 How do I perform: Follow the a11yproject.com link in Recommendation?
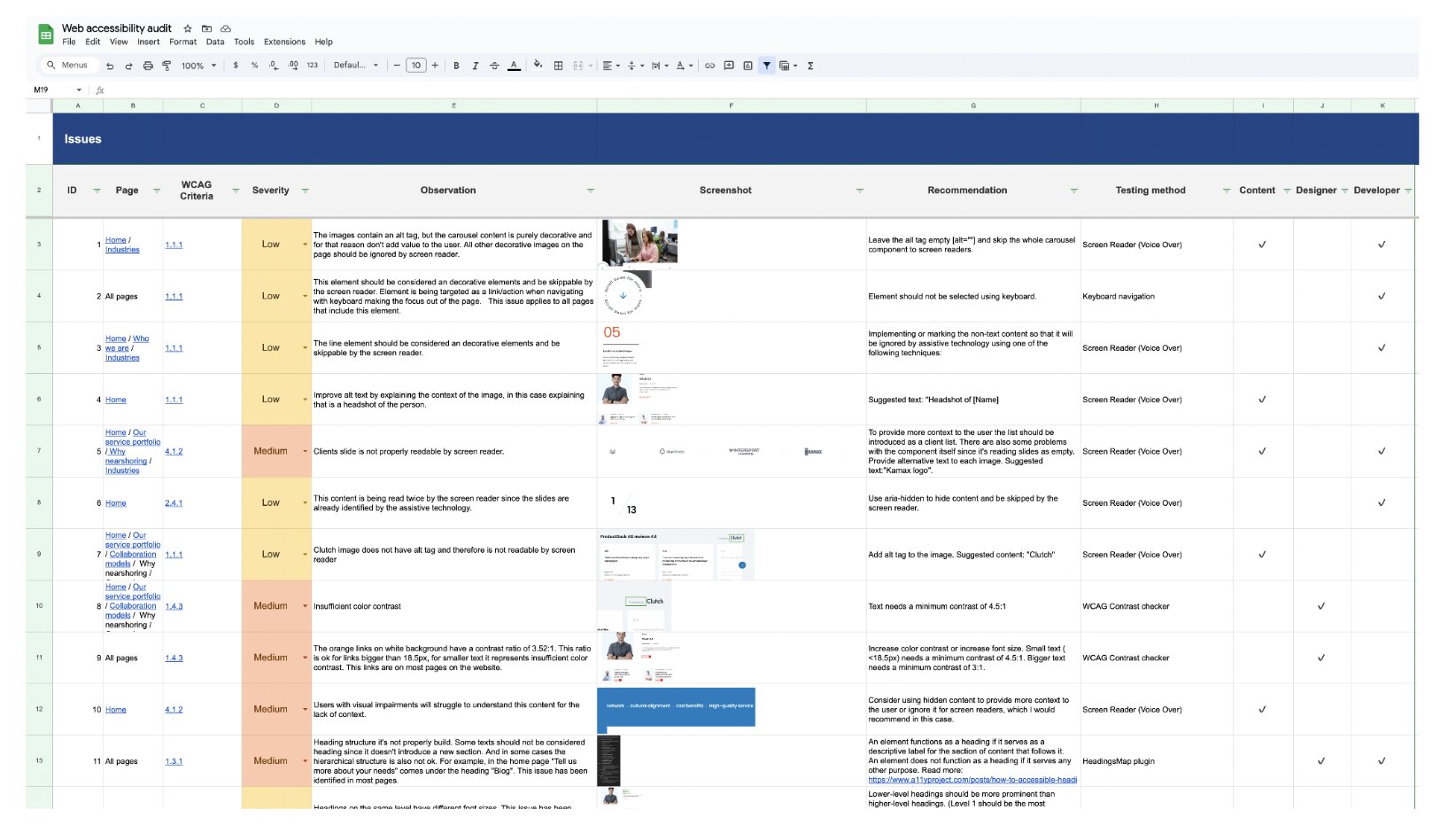972,780
